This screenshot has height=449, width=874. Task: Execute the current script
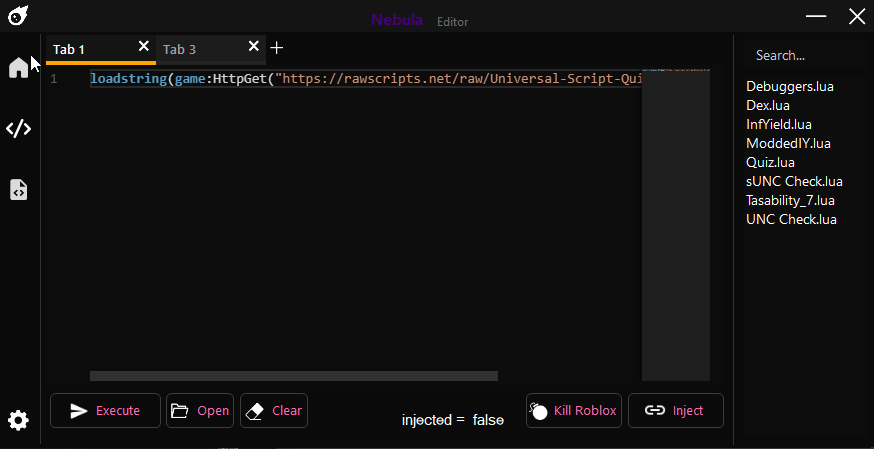pos(105,410)
